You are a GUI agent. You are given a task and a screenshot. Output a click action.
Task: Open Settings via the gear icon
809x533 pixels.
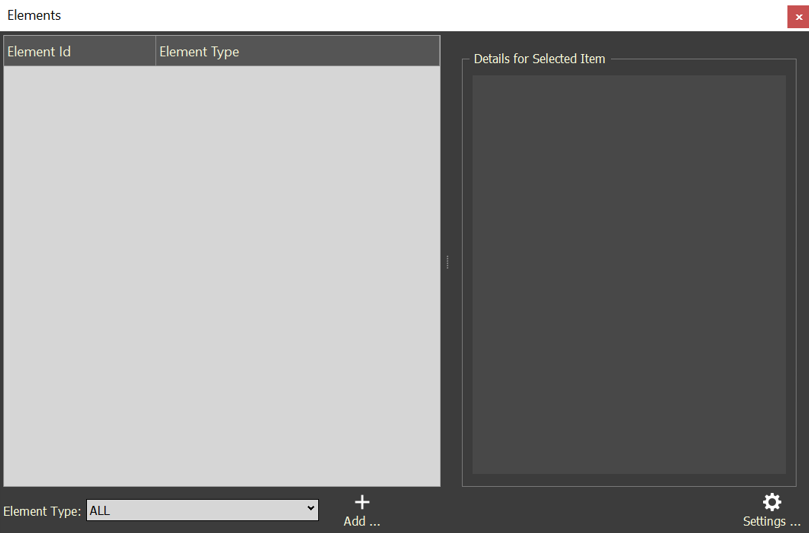(772, 502)
